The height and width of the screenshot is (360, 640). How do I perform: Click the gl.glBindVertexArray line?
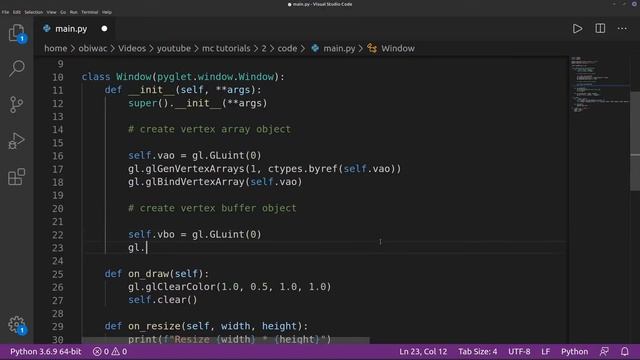tap(215, 182)
